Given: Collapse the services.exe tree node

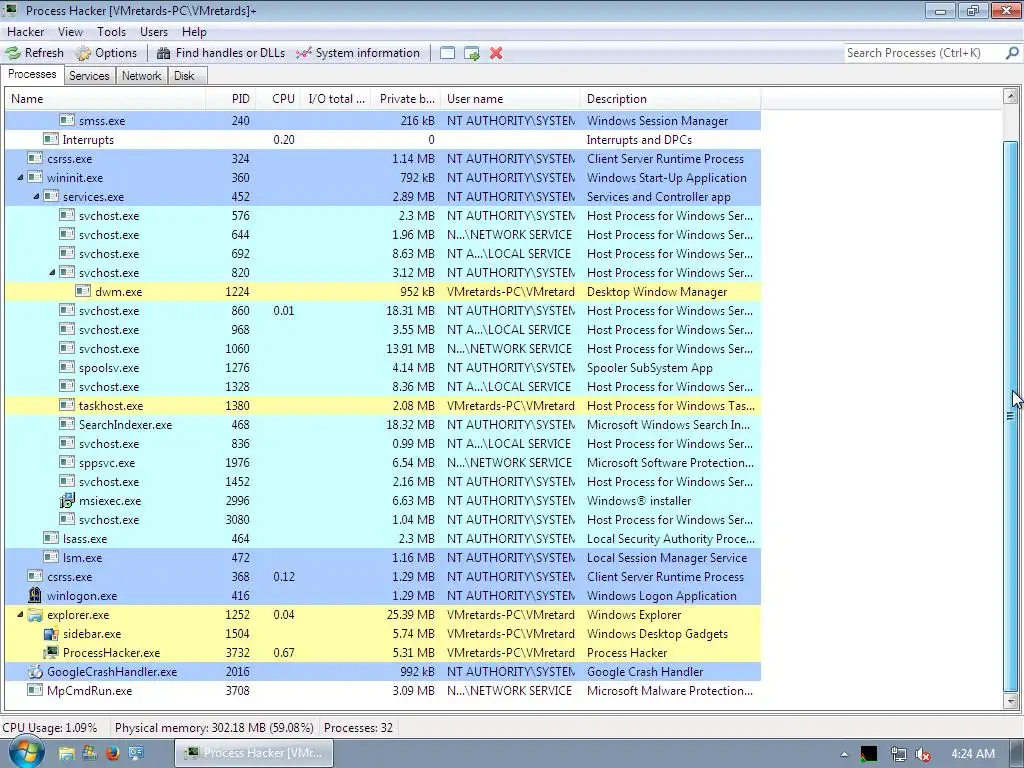Looking at the screenshot, I should (37, 196).
